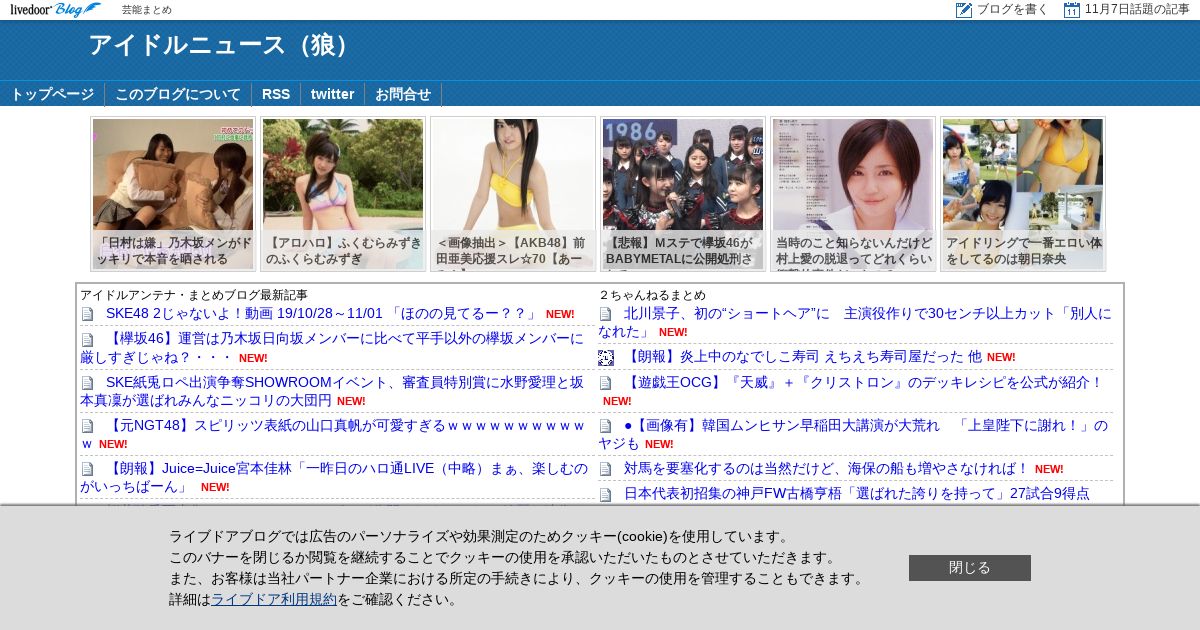Click ブログを書く link

[1012, 10]
